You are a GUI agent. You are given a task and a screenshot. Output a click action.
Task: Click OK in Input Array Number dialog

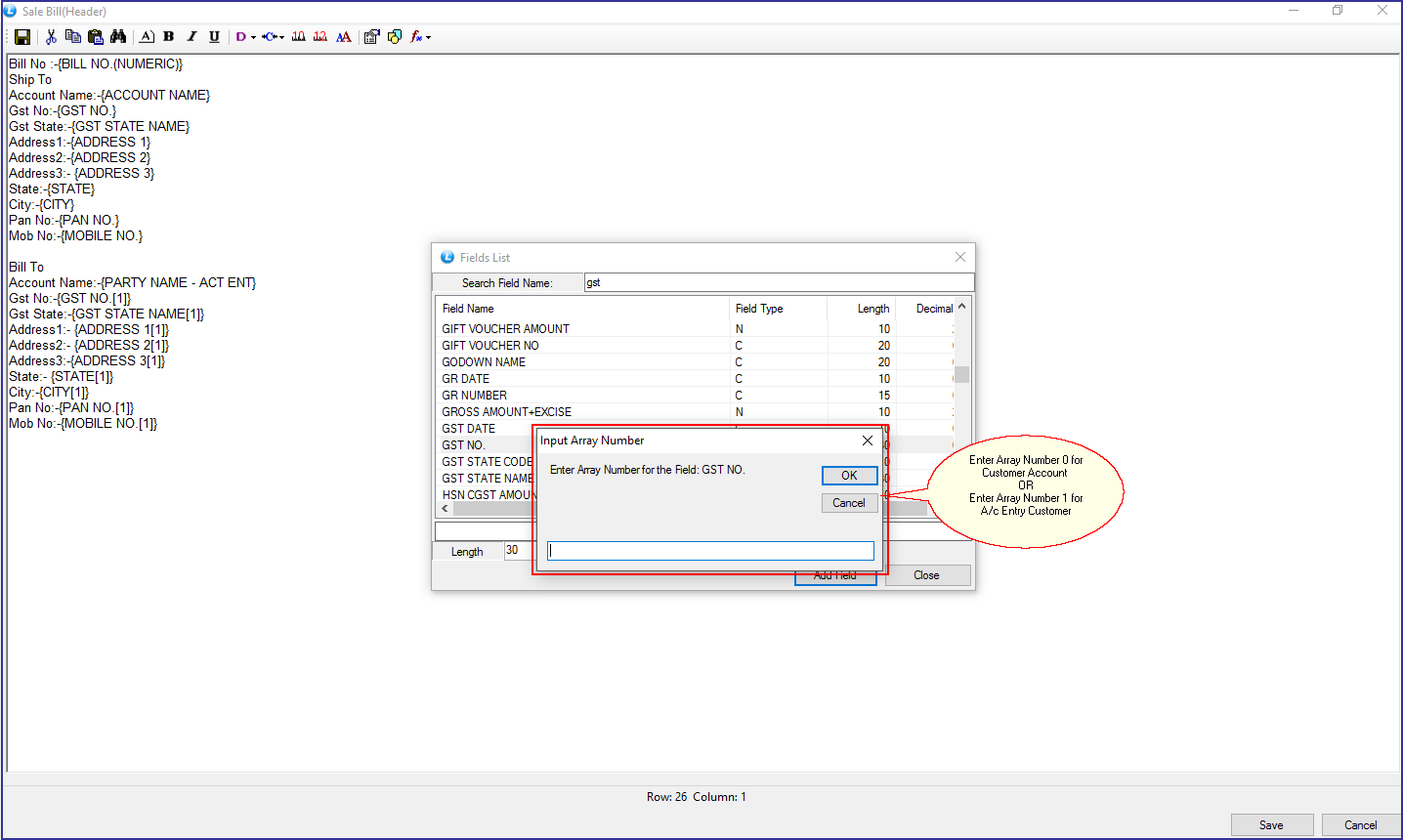849,476
